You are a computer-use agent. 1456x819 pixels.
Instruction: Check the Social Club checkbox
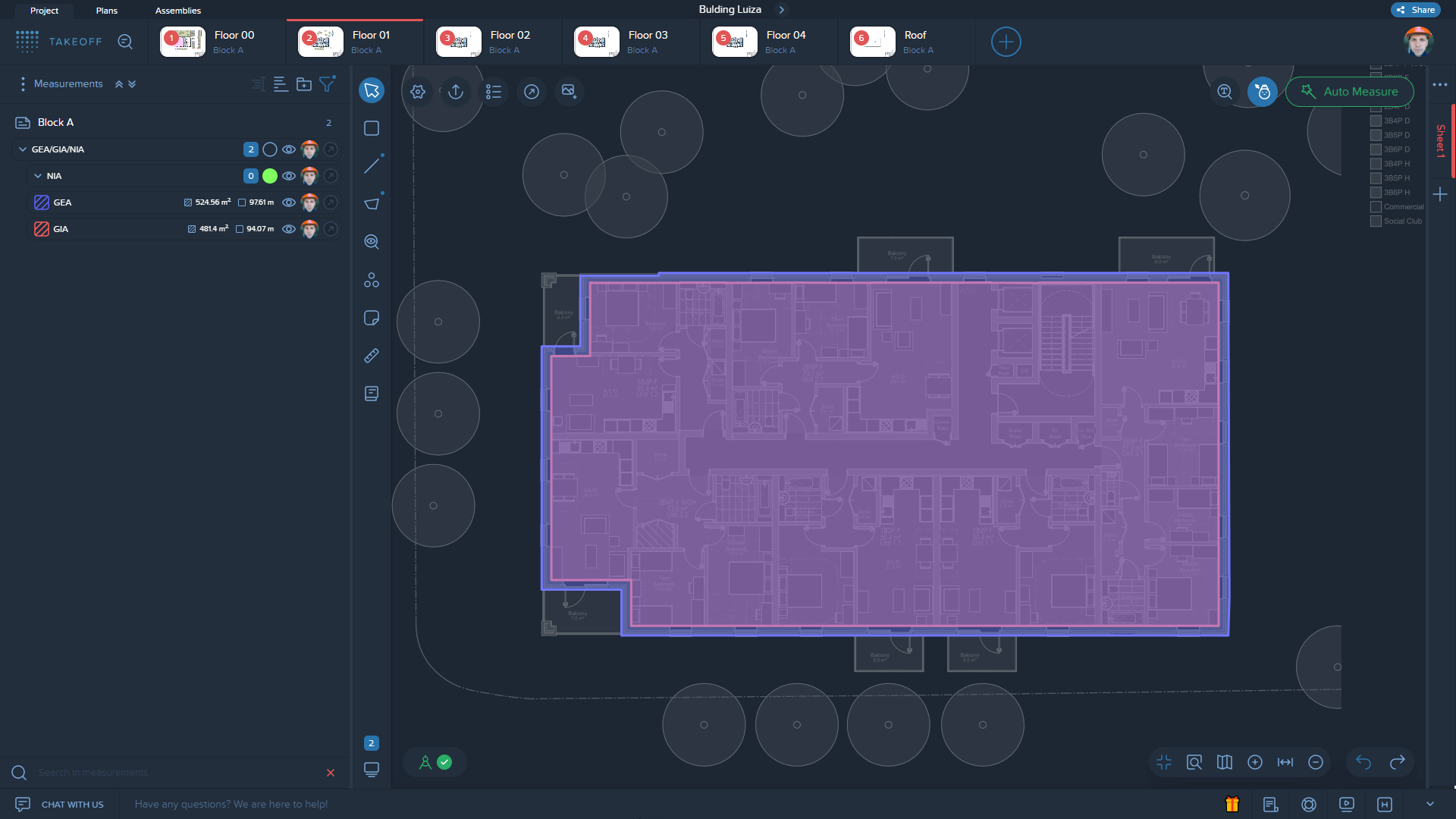click(x=1376, y=221)
